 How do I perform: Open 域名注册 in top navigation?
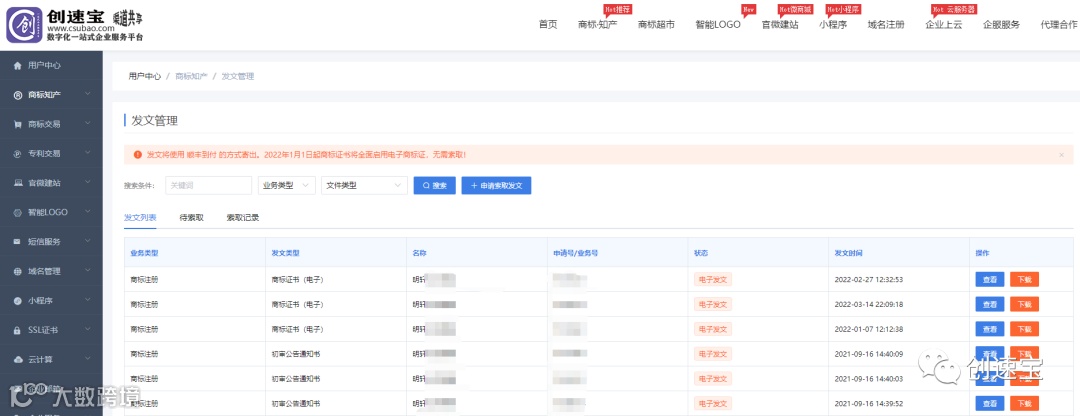point(886,25)
